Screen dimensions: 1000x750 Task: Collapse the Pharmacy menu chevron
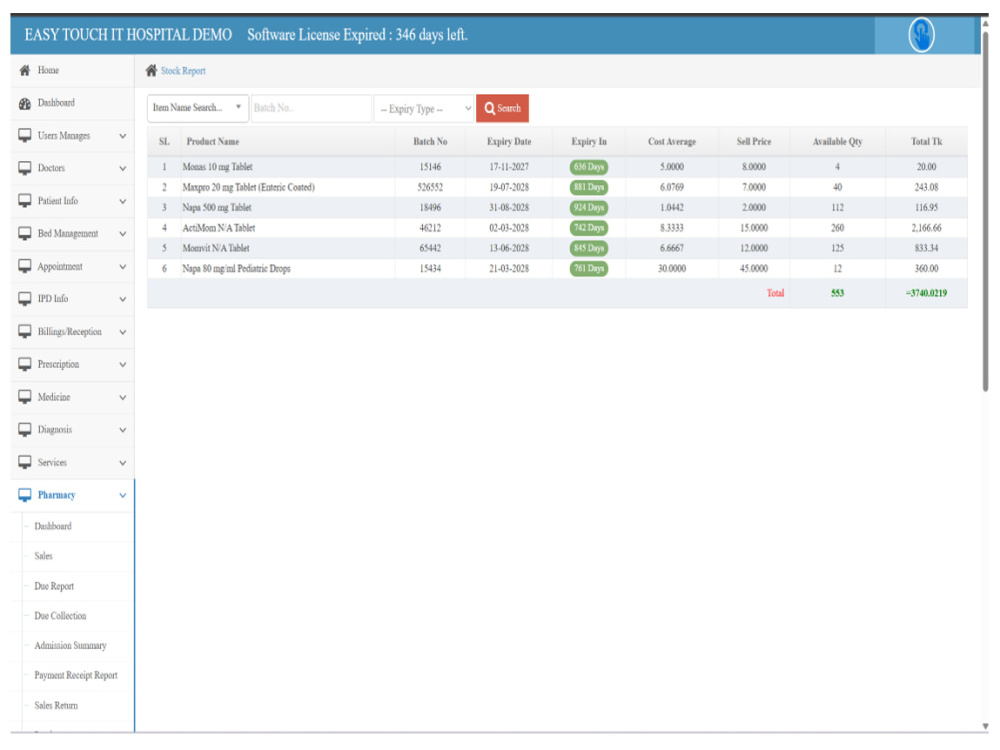tap(122, 496)
